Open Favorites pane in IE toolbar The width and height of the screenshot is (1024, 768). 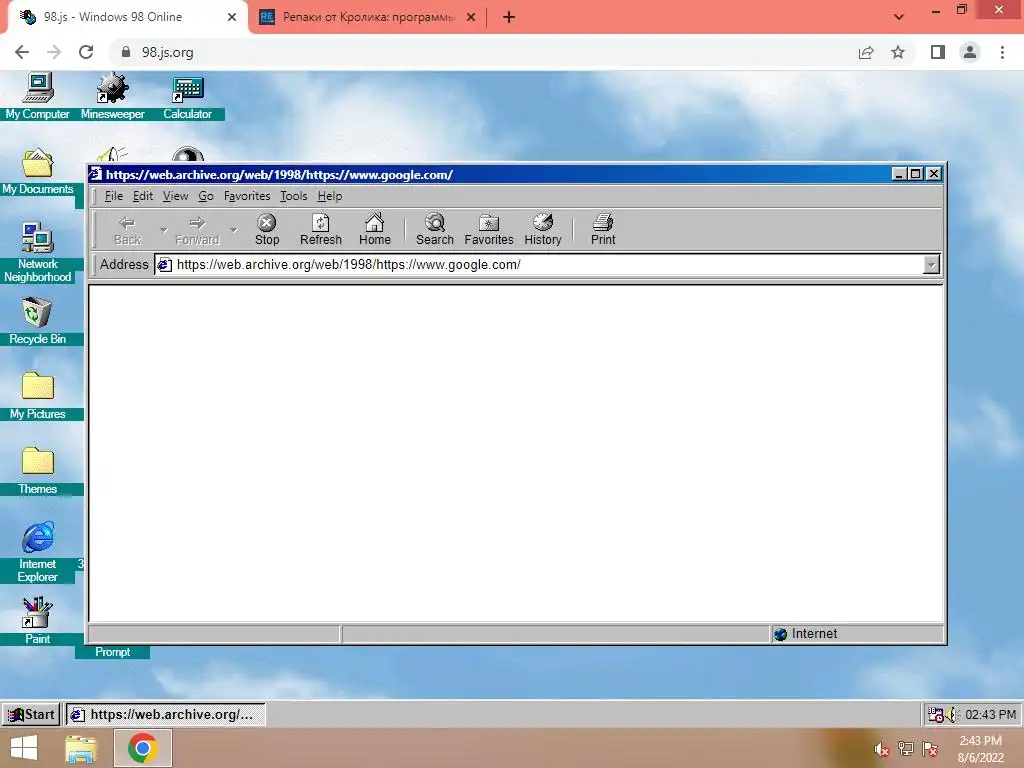(x=488, y=229)
